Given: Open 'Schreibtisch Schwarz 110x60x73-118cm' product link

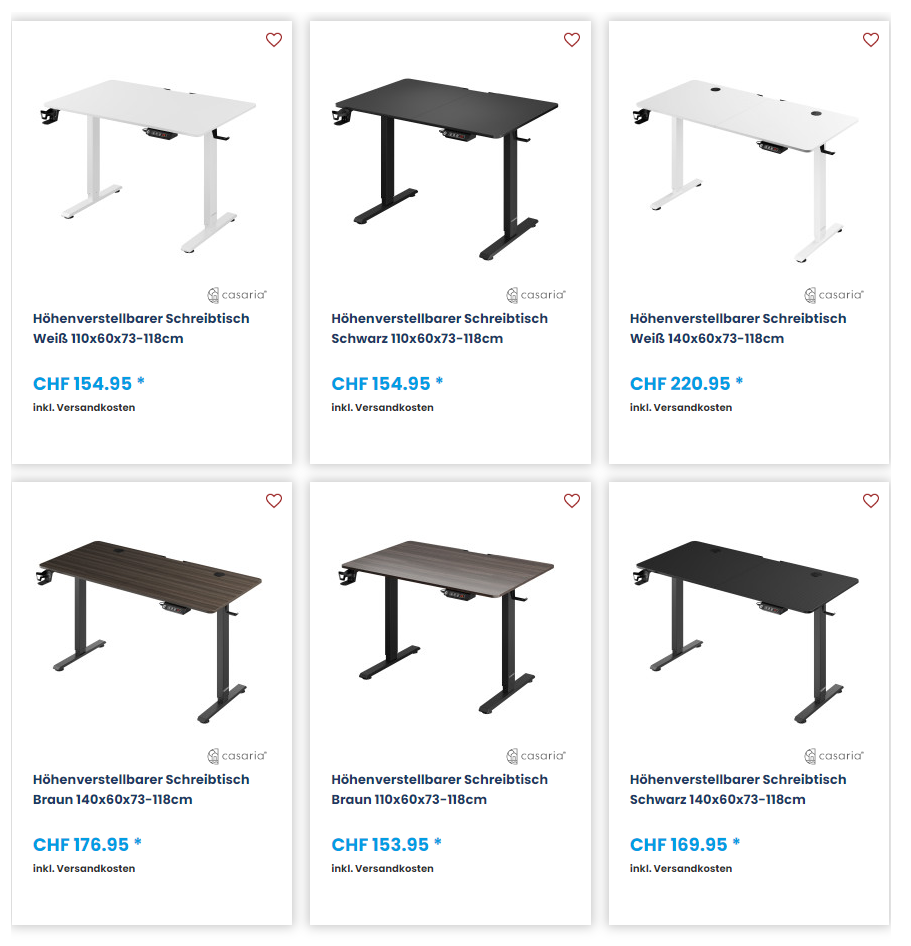Looking at the screenshot, I should [439, 328].
